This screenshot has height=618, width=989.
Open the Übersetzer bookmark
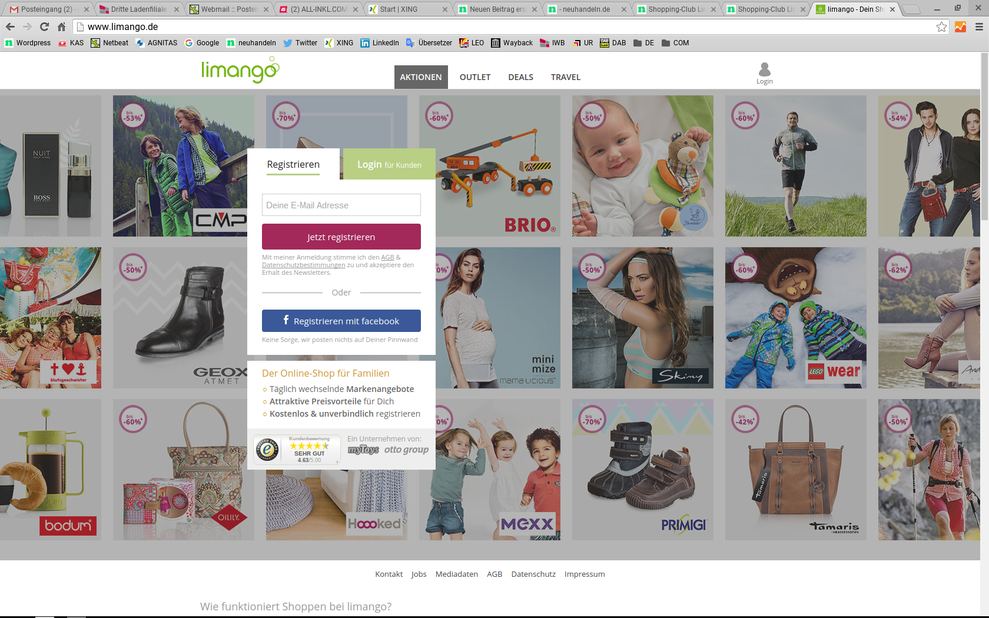[x=429, y=43]
